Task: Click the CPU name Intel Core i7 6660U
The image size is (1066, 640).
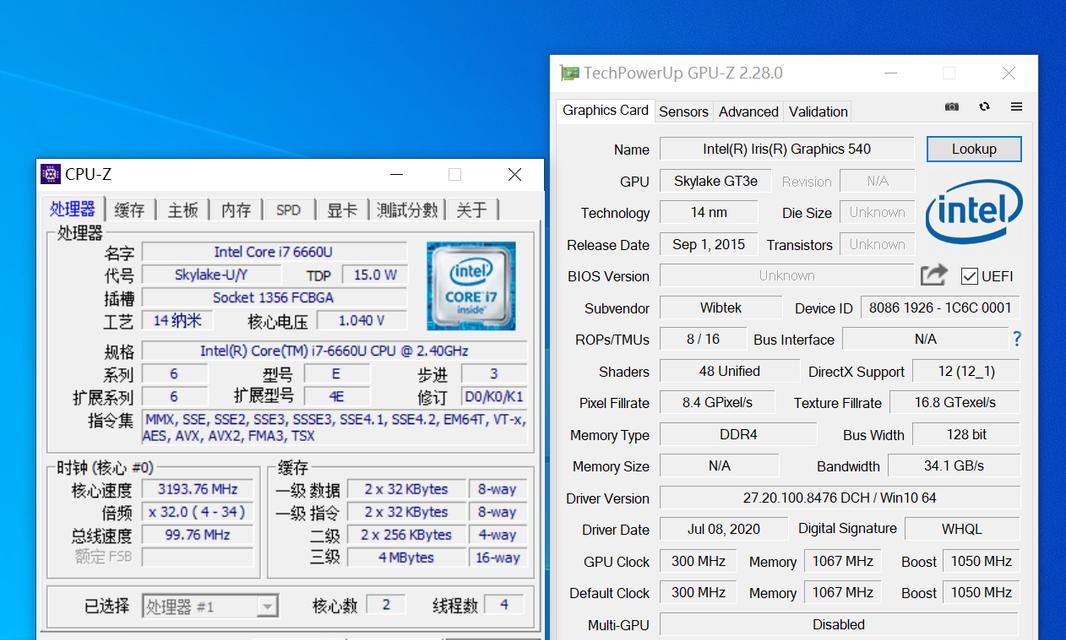Action: (x=273, y=252)
